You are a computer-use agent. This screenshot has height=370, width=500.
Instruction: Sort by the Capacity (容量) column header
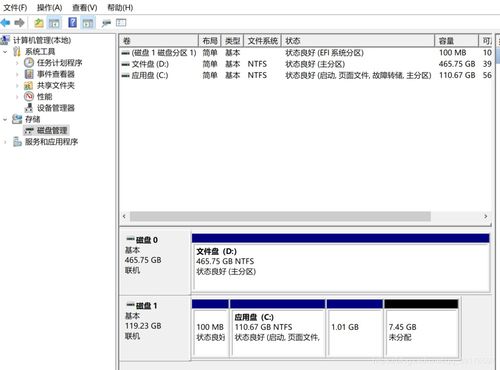coord(456,41)
